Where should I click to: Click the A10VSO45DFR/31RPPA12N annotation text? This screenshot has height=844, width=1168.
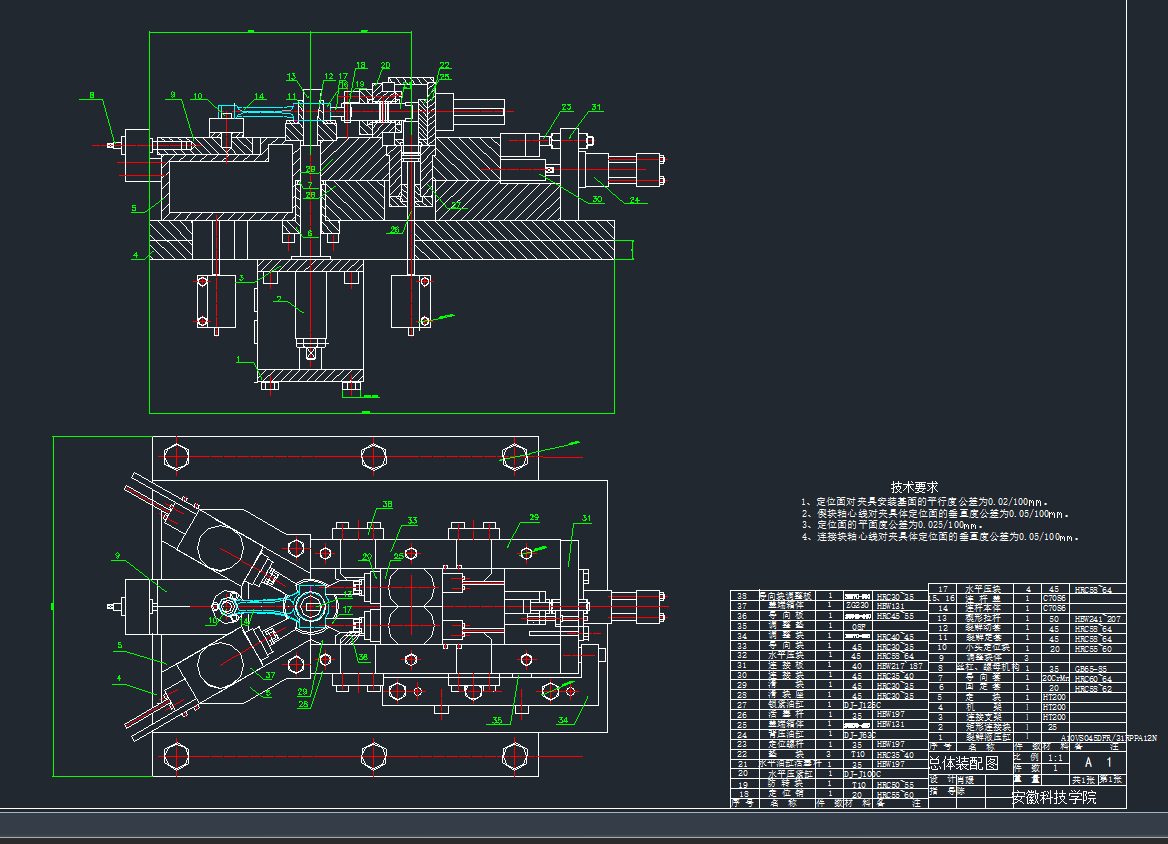coord(1108,738)
